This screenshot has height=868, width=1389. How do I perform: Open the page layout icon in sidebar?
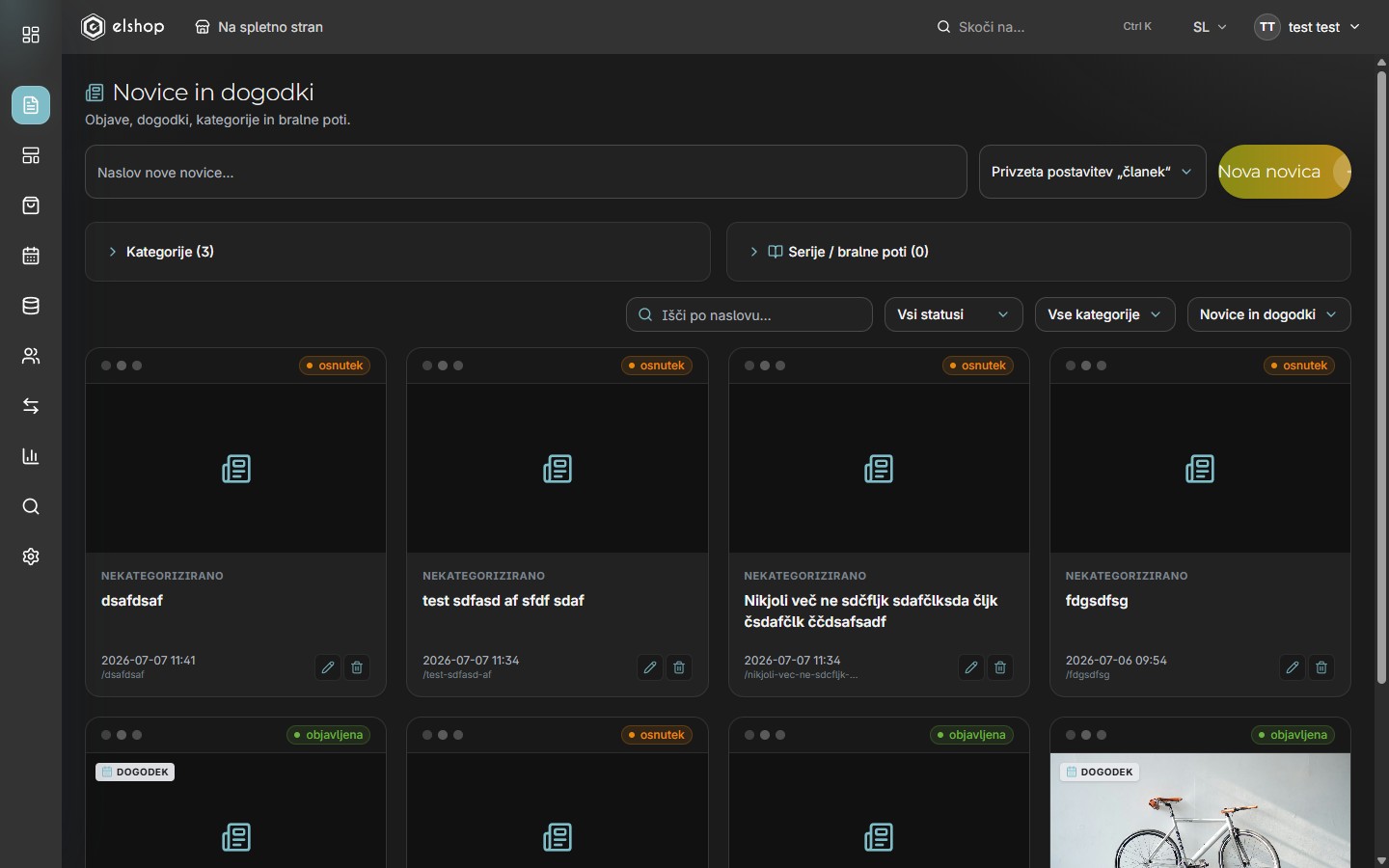pos(31,155)
